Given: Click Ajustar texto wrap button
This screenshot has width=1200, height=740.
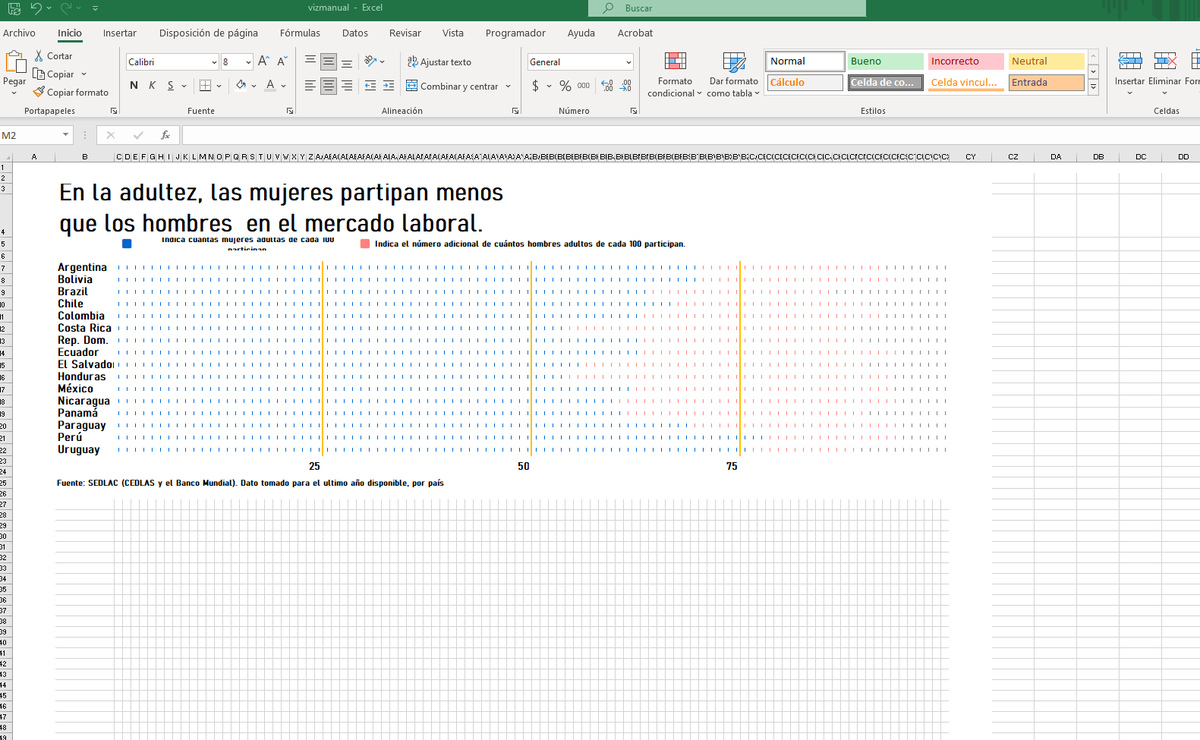Looking at the screenshot, I should pyautogui.click(x=439, y=62).
